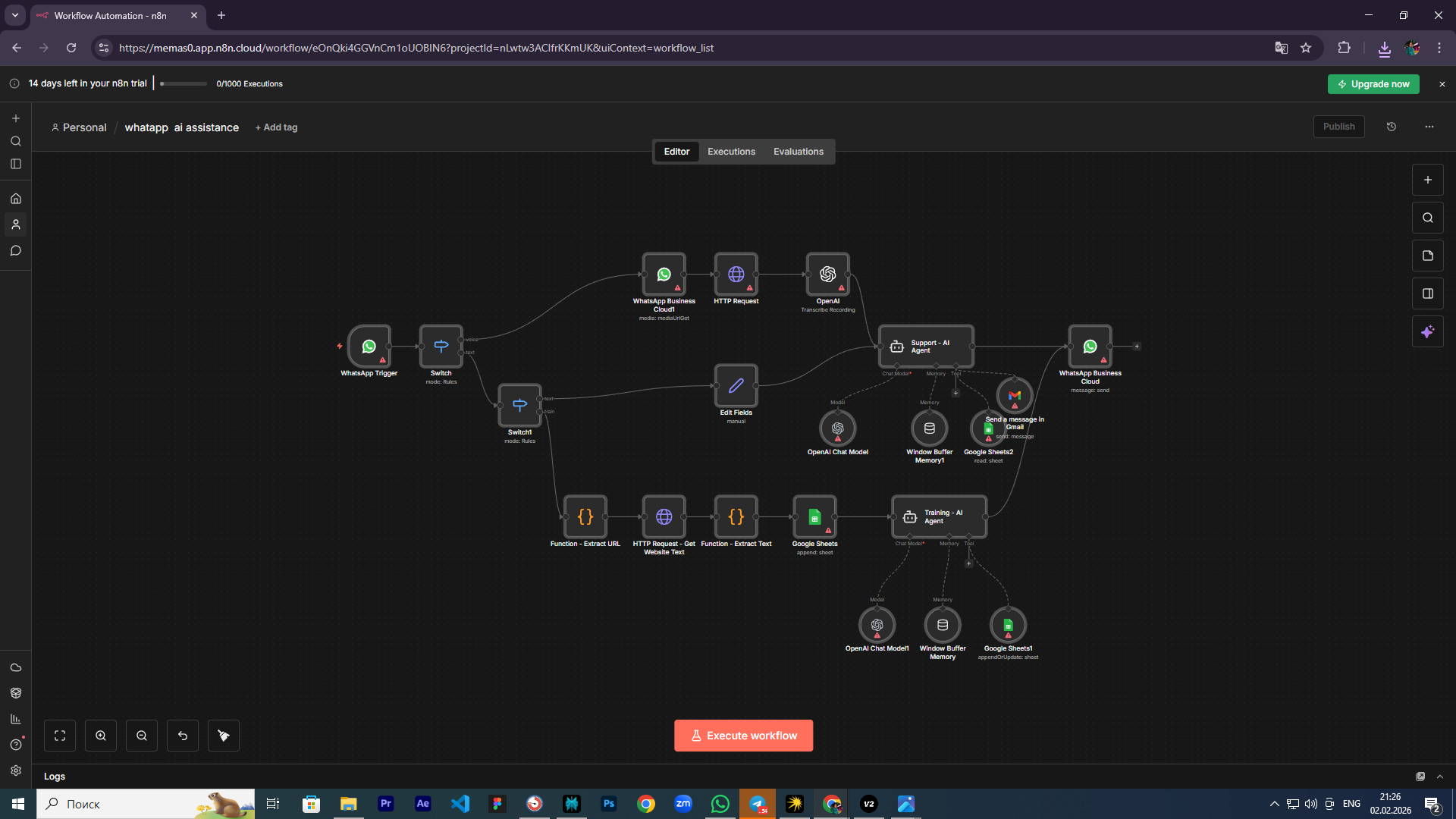Open the Function - Extract URL node

click(x=585, y=517)
